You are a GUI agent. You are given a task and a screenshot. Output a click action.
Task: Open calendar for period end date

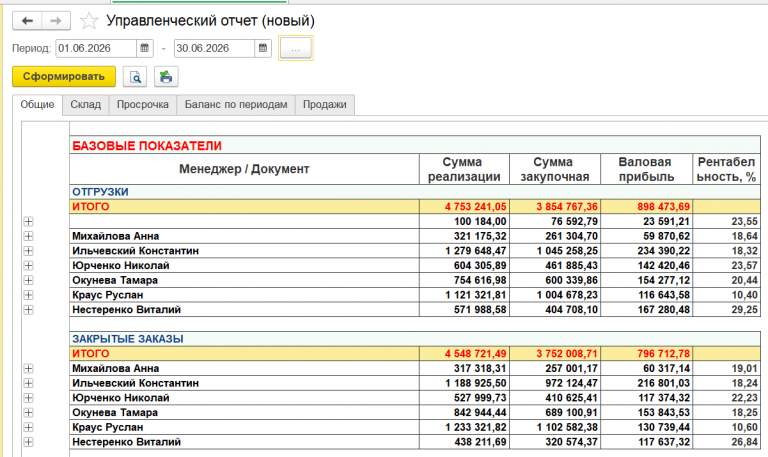[263, 48]
